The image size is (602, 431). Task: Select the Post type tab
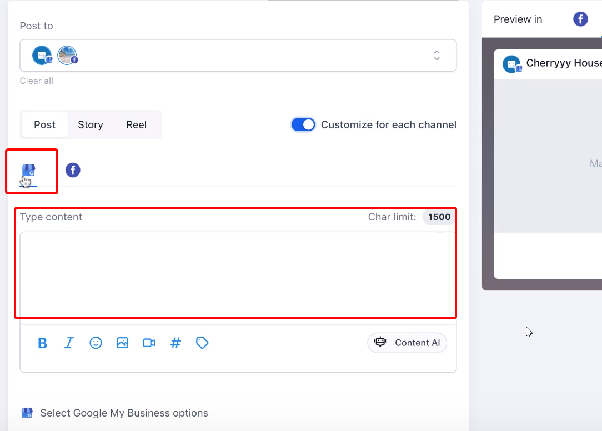click(45, 125)
